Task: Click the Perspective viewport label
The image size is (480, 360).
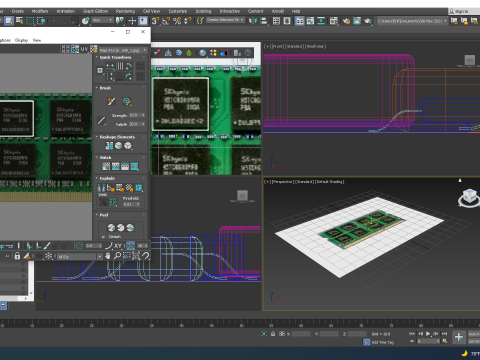Action: tap(283, 182)
